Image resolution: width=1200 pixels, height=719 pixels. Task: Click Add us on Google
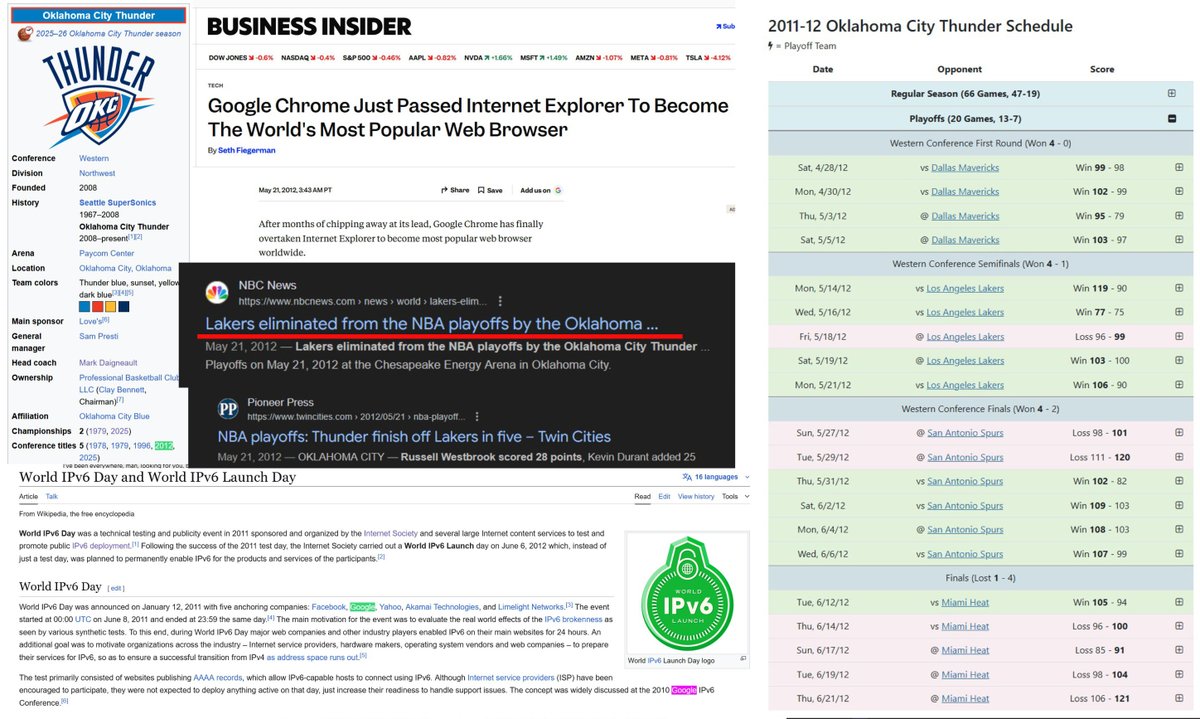click(x=541, y=190)
